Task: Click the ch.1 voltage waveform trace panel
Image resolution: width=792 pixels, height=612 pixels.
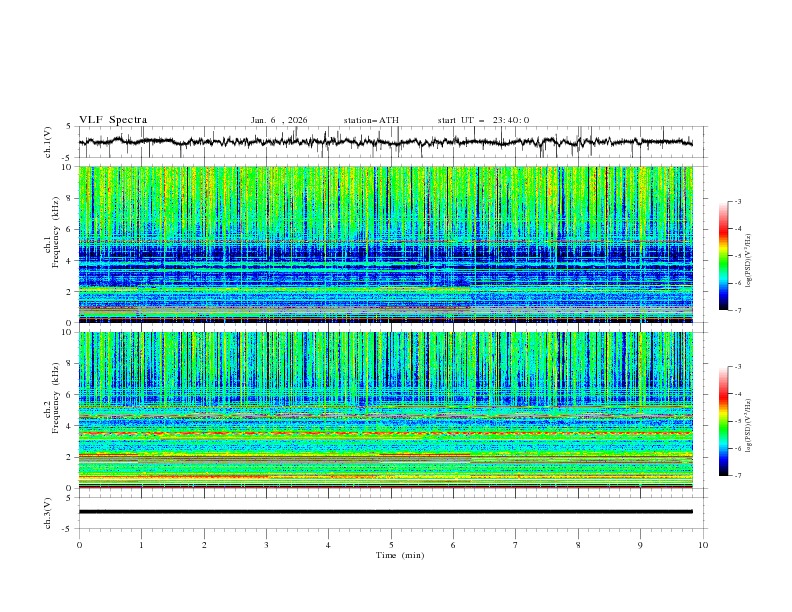Action: point(390,142)
